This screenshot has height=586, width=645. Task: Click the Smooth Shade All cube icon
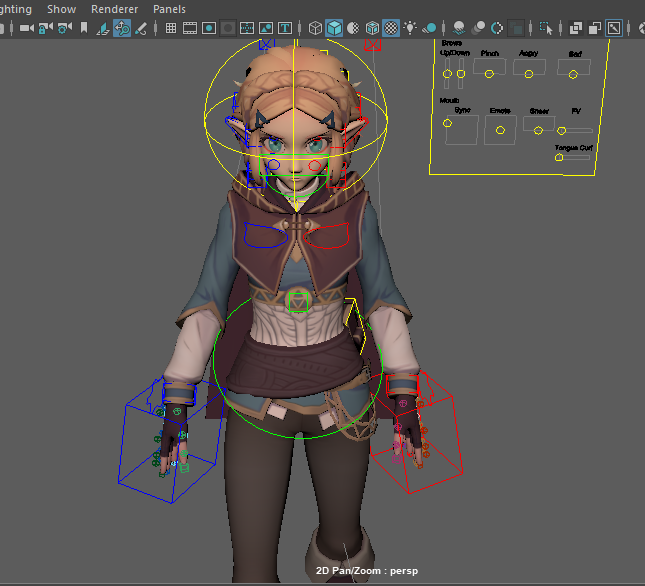click(x=334, y=28)
